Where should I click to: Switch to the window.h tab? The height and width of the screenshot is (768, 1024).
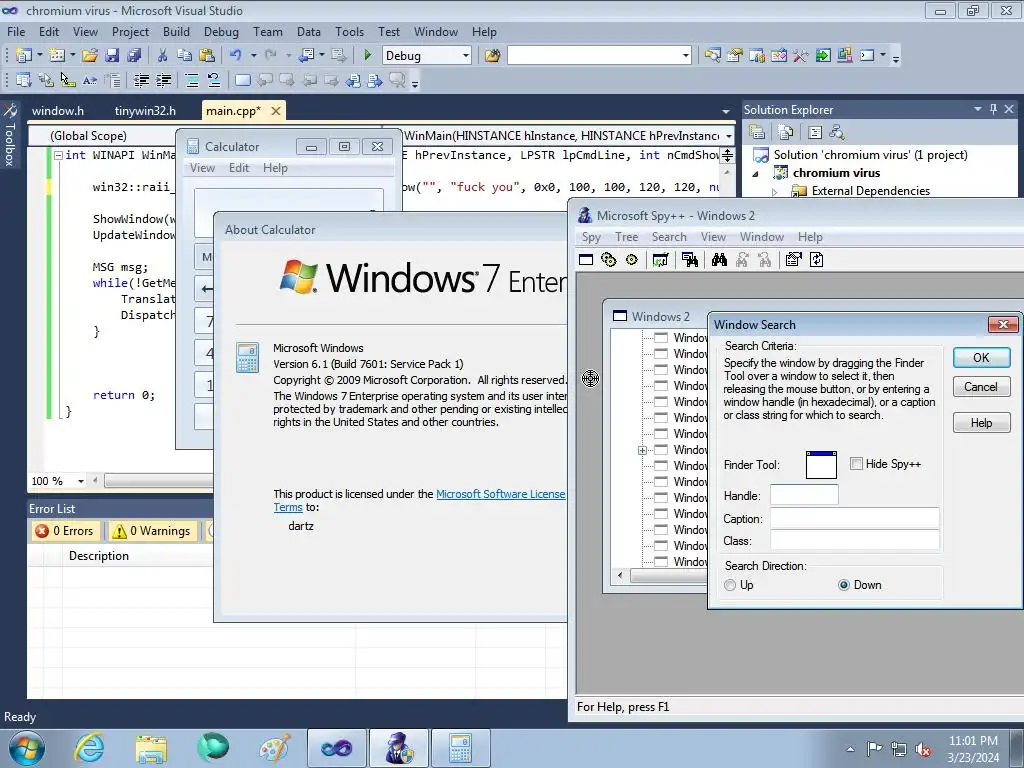(58, 111)
